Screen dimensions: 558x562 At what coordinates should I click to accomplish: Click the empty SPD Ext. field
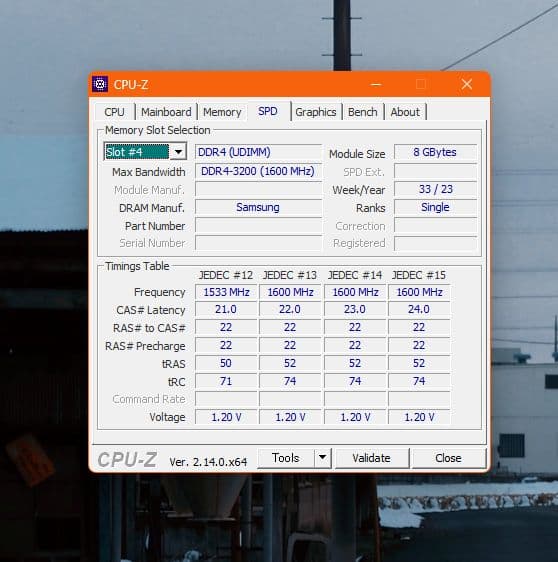click(x=435, y=171)
